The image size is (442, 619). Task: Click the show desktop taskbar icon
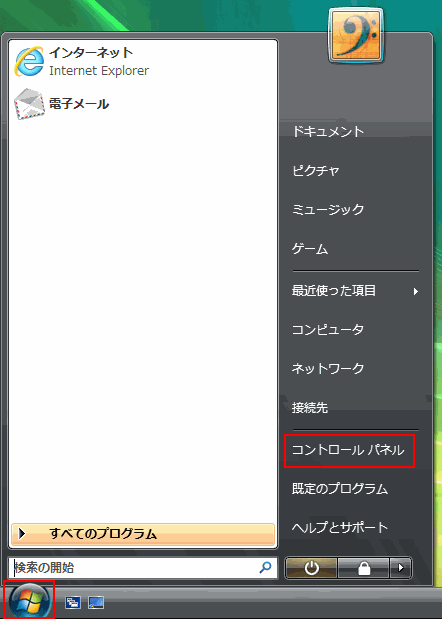pos(96,602)
